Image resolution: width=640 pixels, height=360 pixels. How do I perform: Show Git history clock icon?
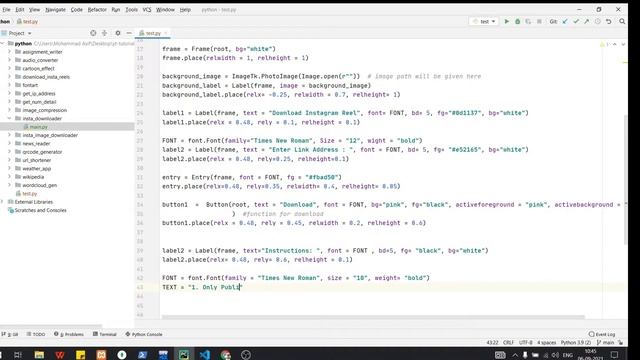[x=598, y=21]
